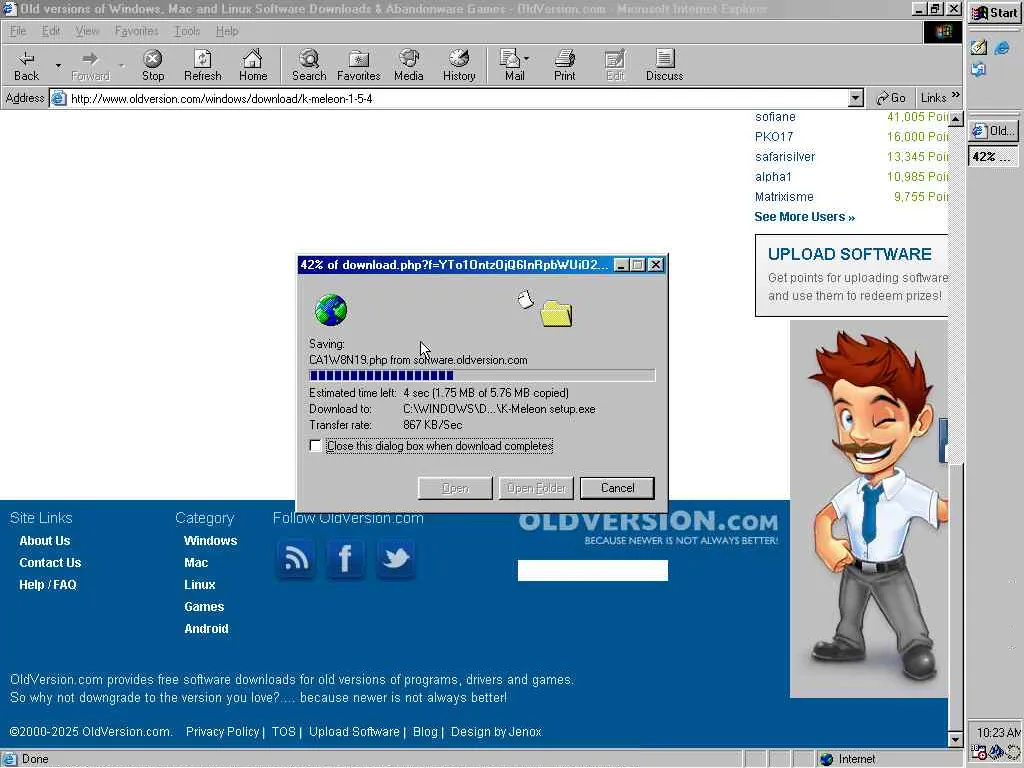
Task: Click the white footer search field
Action: coord(592,570)
